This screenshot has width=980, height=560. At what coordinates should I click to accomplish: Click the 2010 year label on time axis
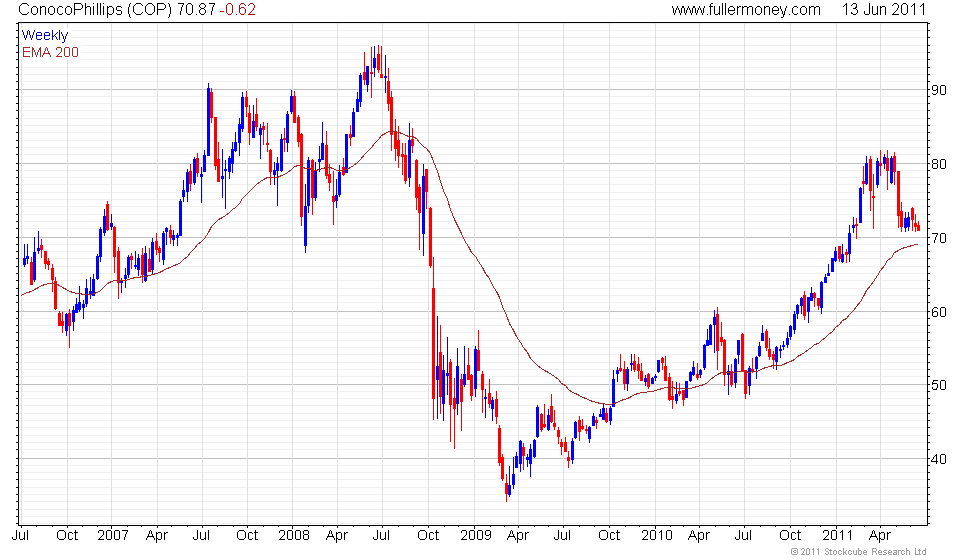click(657, 536)
